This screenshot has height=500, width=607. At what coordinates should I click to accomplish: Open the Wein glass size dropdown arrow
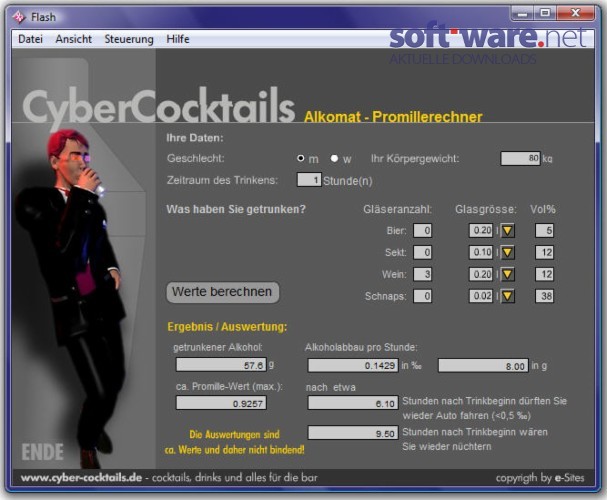[x=507, y=275]
